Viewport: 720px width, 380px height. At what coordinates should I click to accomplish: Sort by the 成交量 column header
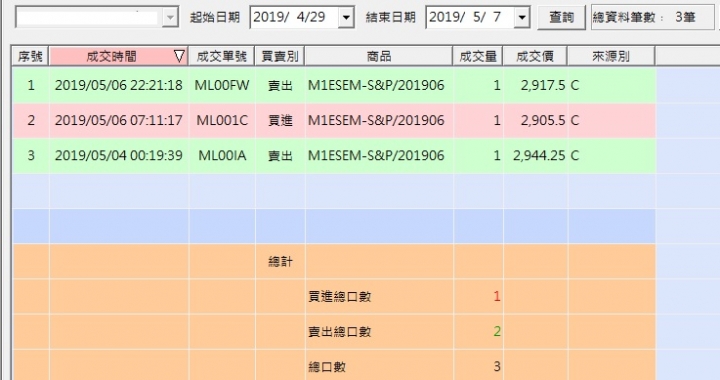[x=478, y=56]
